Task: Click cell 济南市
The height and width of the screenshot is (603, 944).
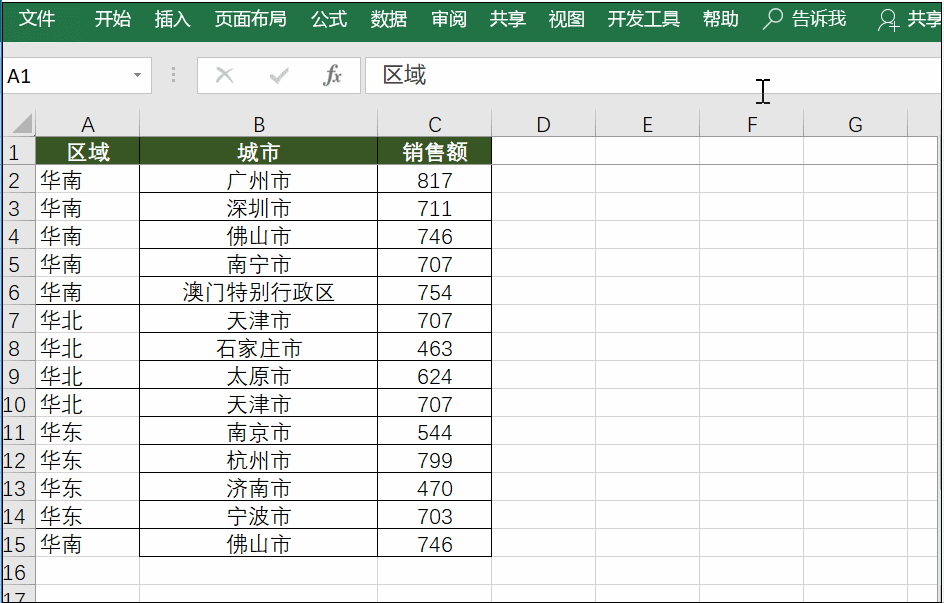Action: [259, 487]
